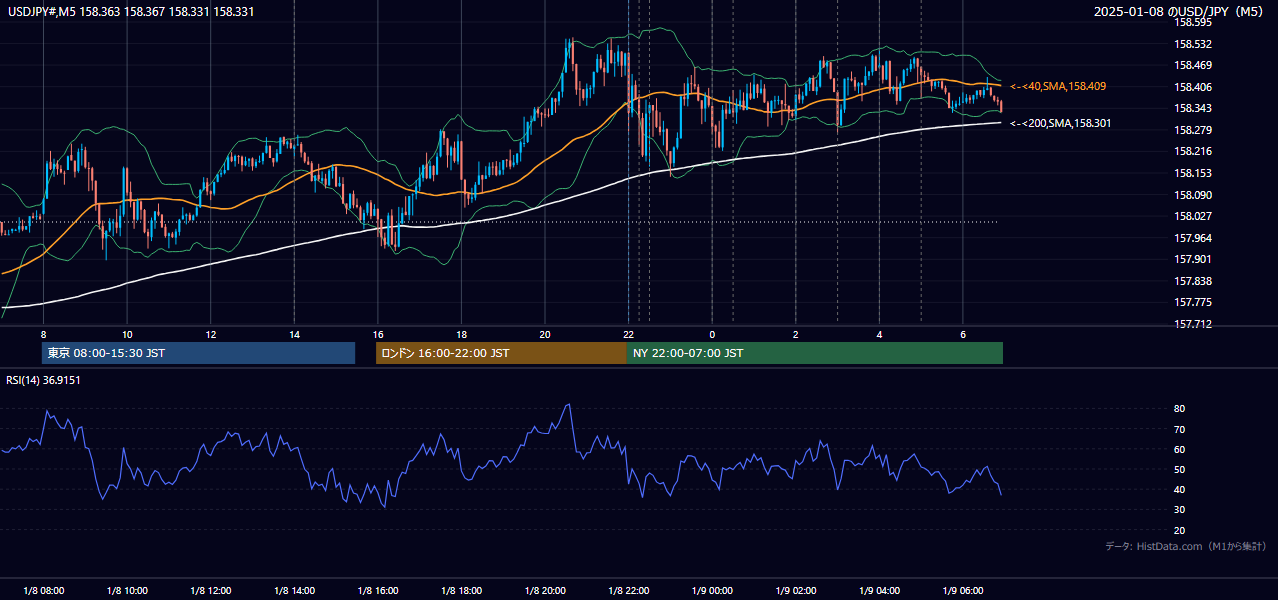Click hour label 22 under price chart
1278x600 pixels.
click(x=628, y=334)
